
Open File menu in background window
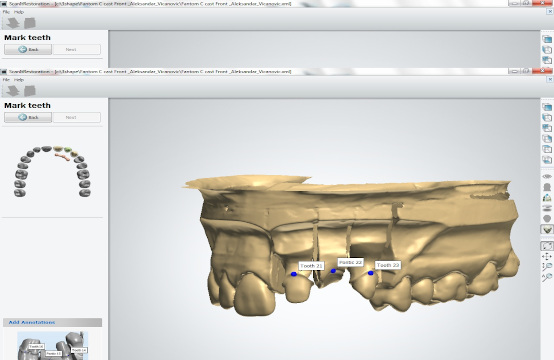pos(6,12)
